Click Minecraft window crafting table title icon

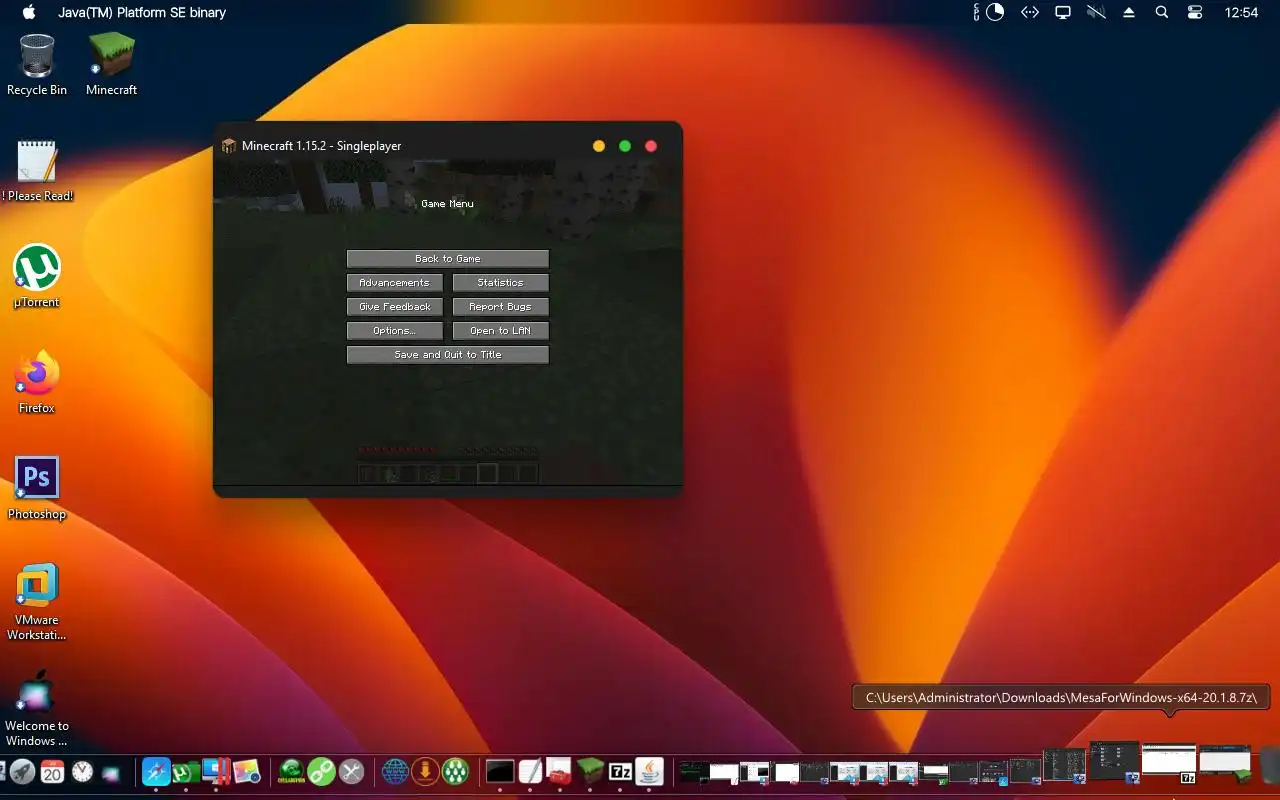(229, 146)
